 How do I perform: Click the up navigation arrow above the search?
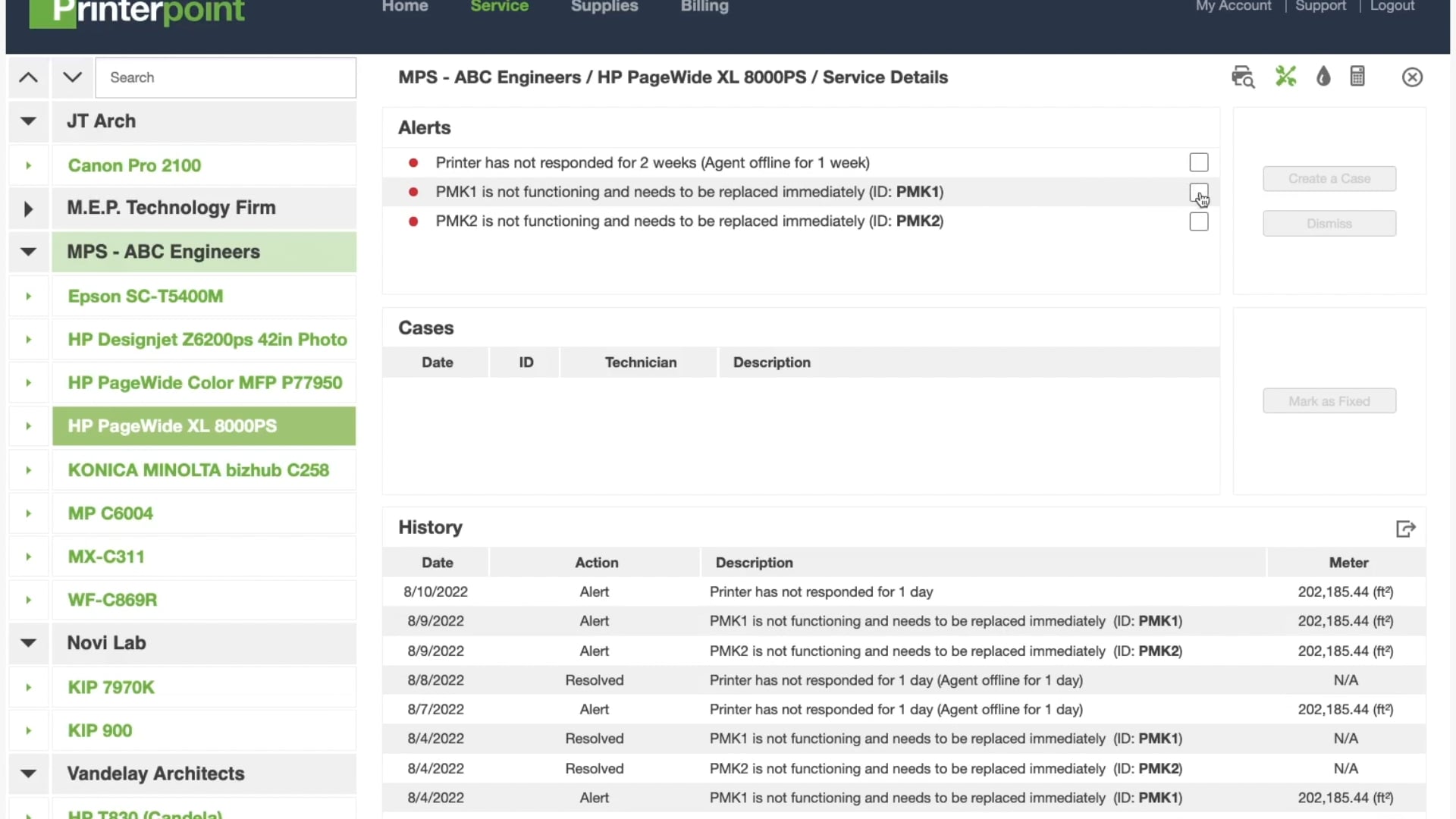coord(28,77)
